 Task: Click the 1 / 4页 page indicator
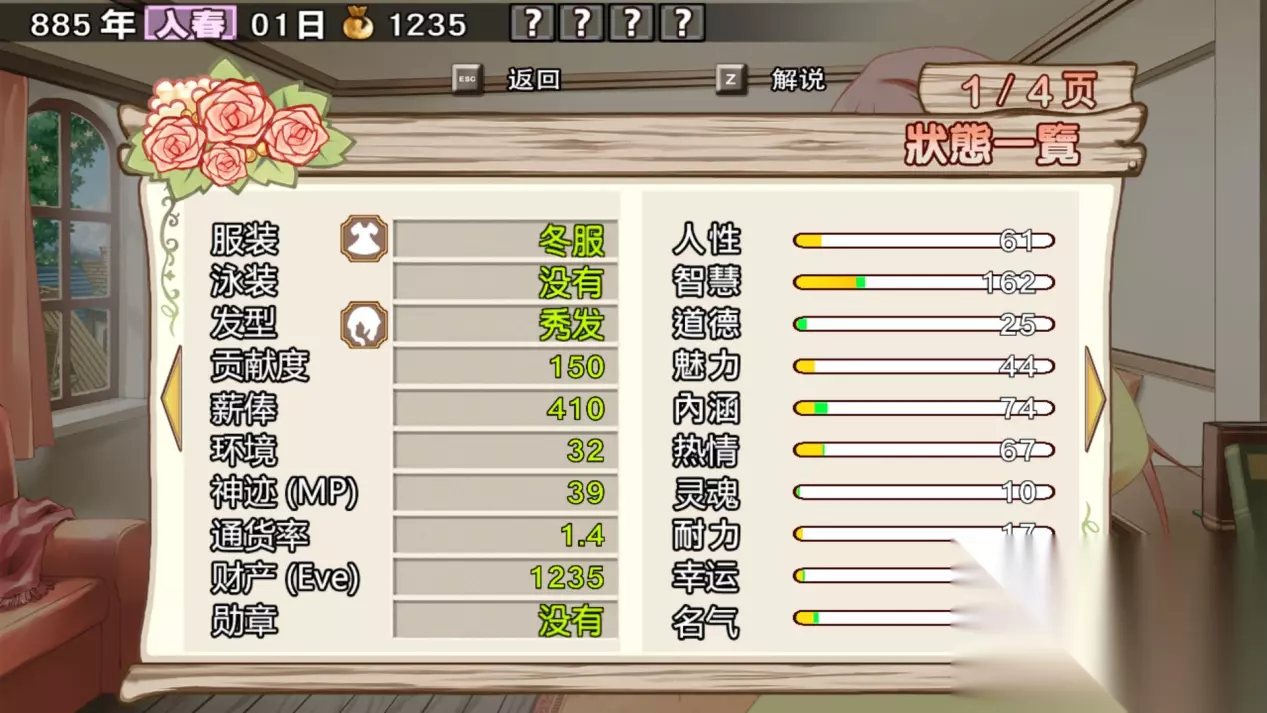pyautogui.click(x=1029, y=93)
